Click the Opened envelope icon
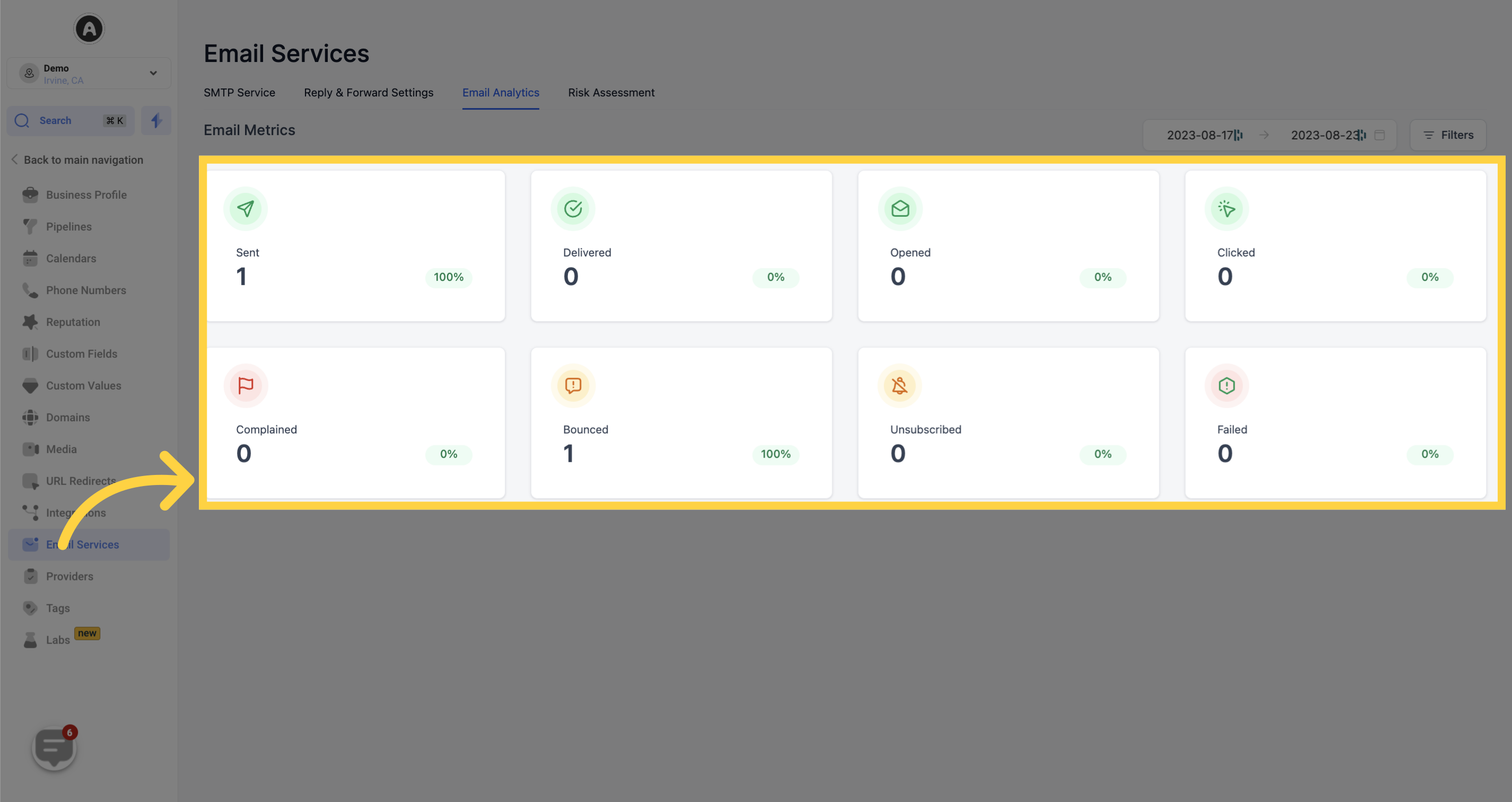Screen dimensions: 1512x802 [x=899, y=208]
